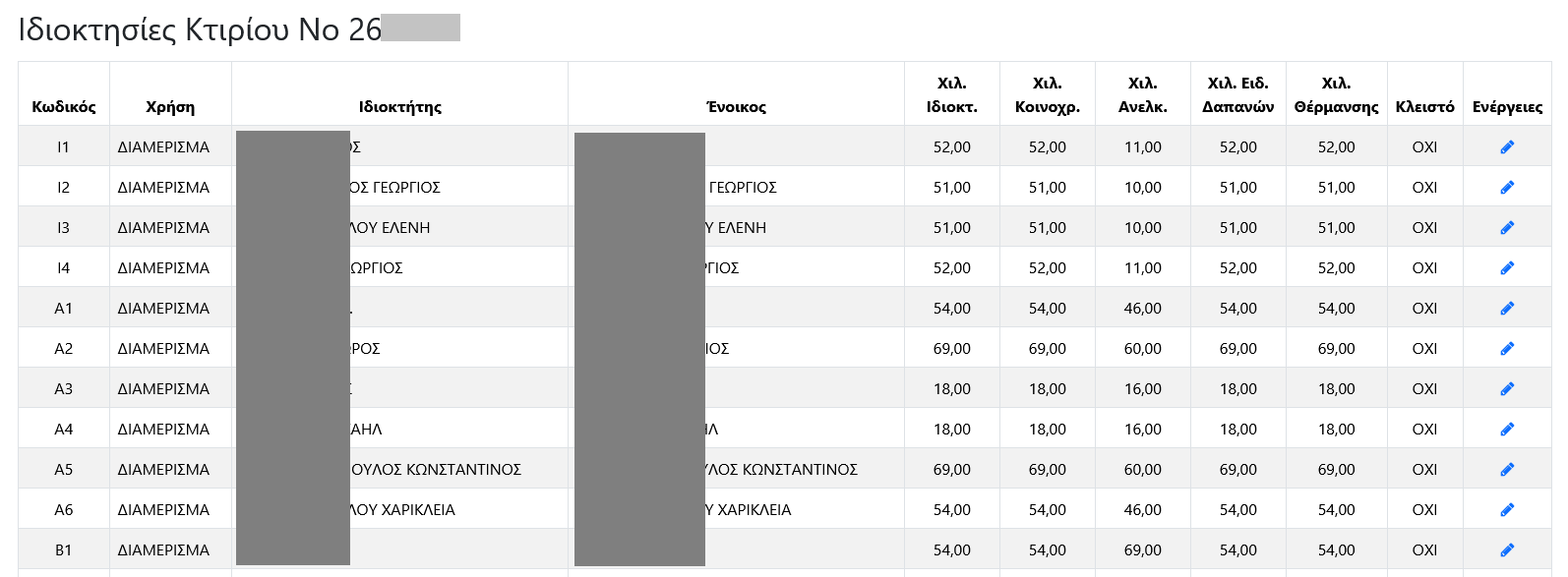
Task: Edit apartment A1 using pencil icon
Action: coord(1506,309)
